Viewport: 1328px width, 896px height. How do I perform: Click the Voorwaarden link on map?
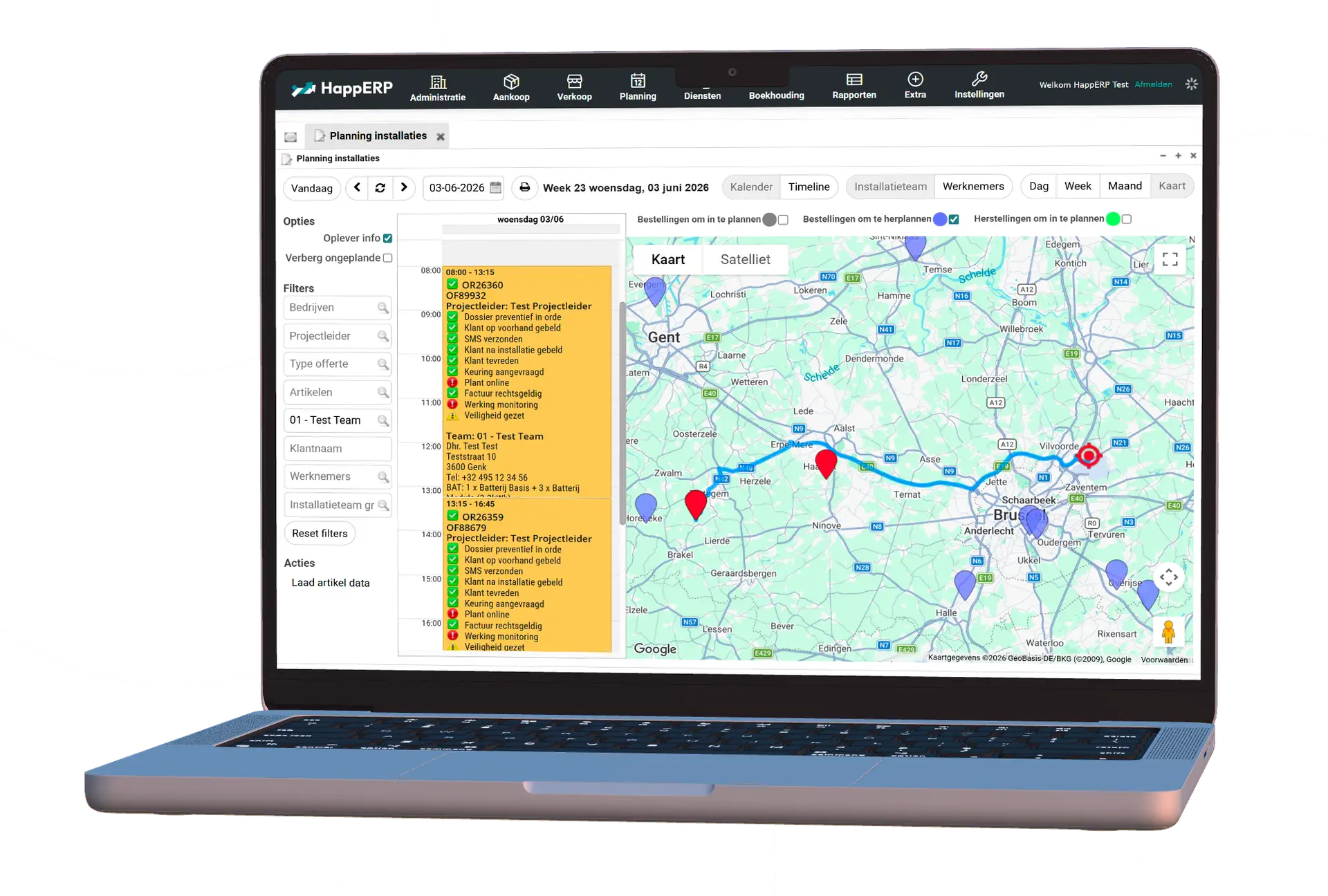1163,660
